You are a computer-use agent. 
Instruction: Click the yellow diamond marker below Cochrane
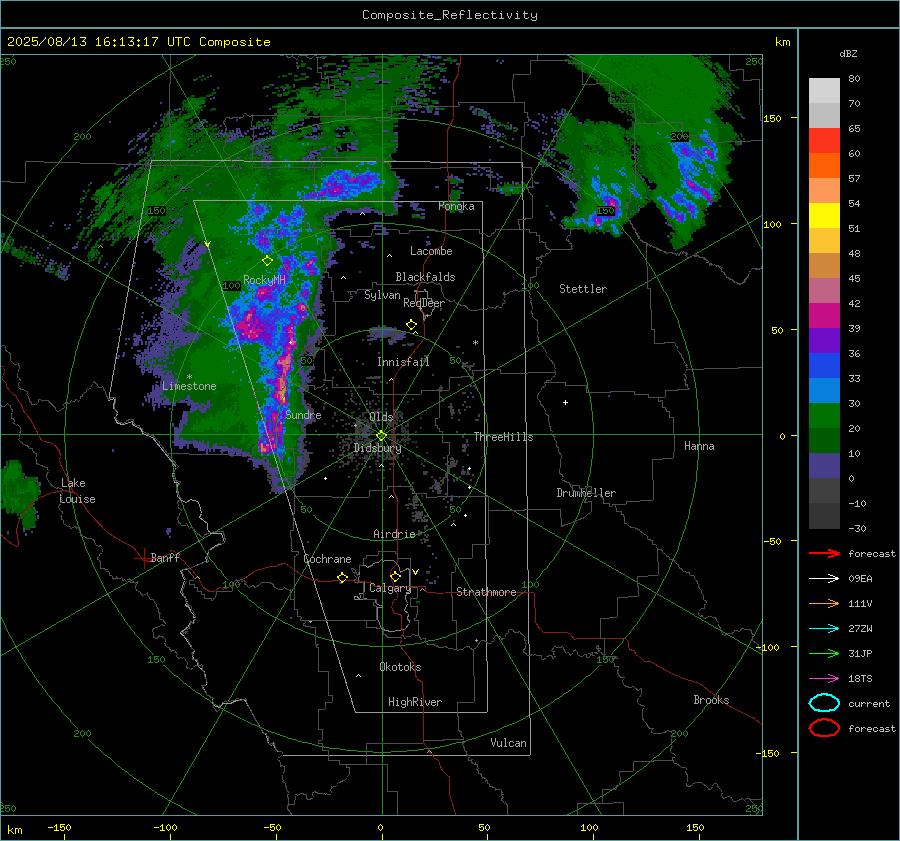(343, 578)
